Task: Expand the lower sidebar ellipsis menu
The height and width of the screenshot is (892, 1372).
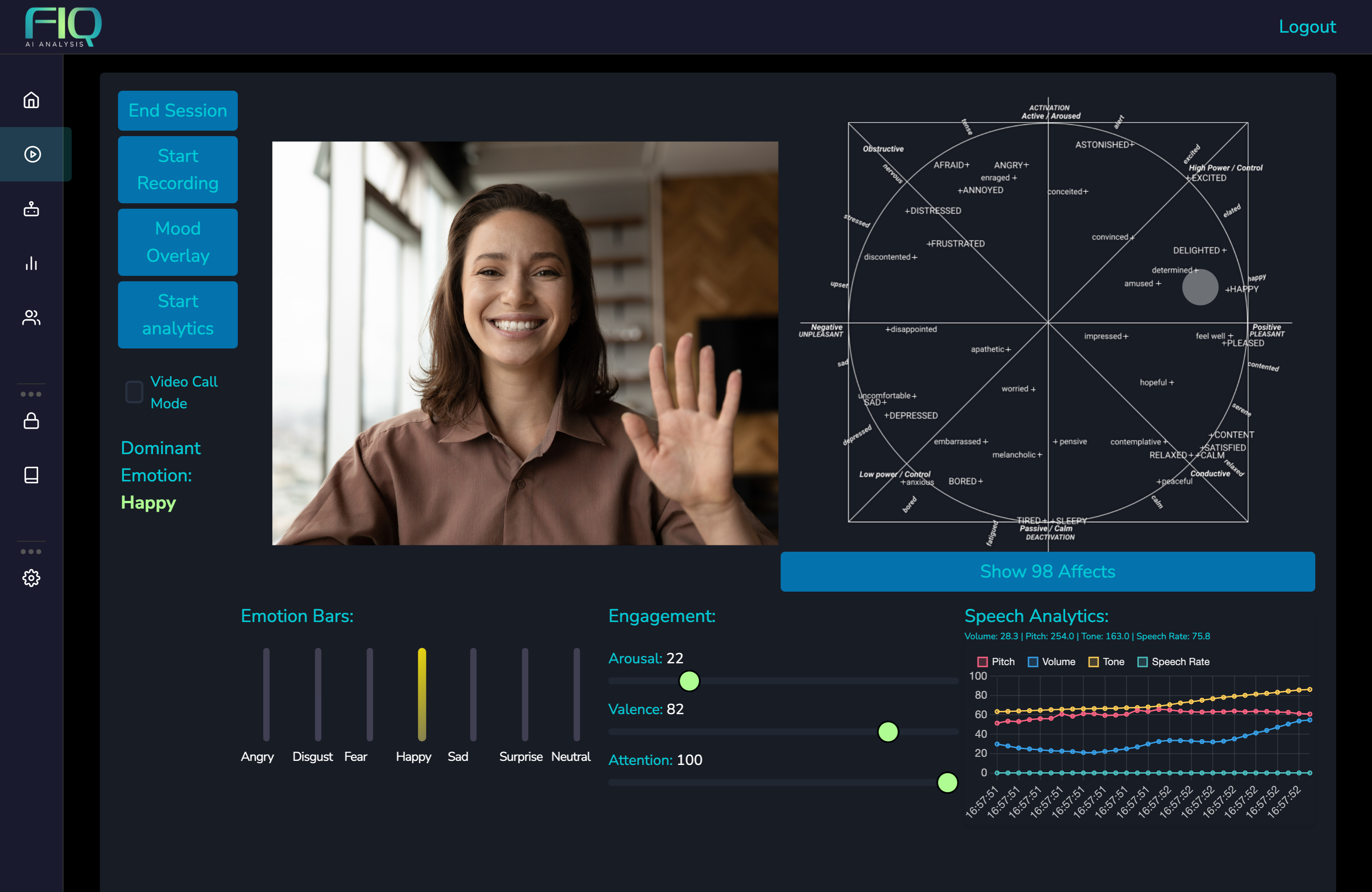Action: (x=32, y=551)
